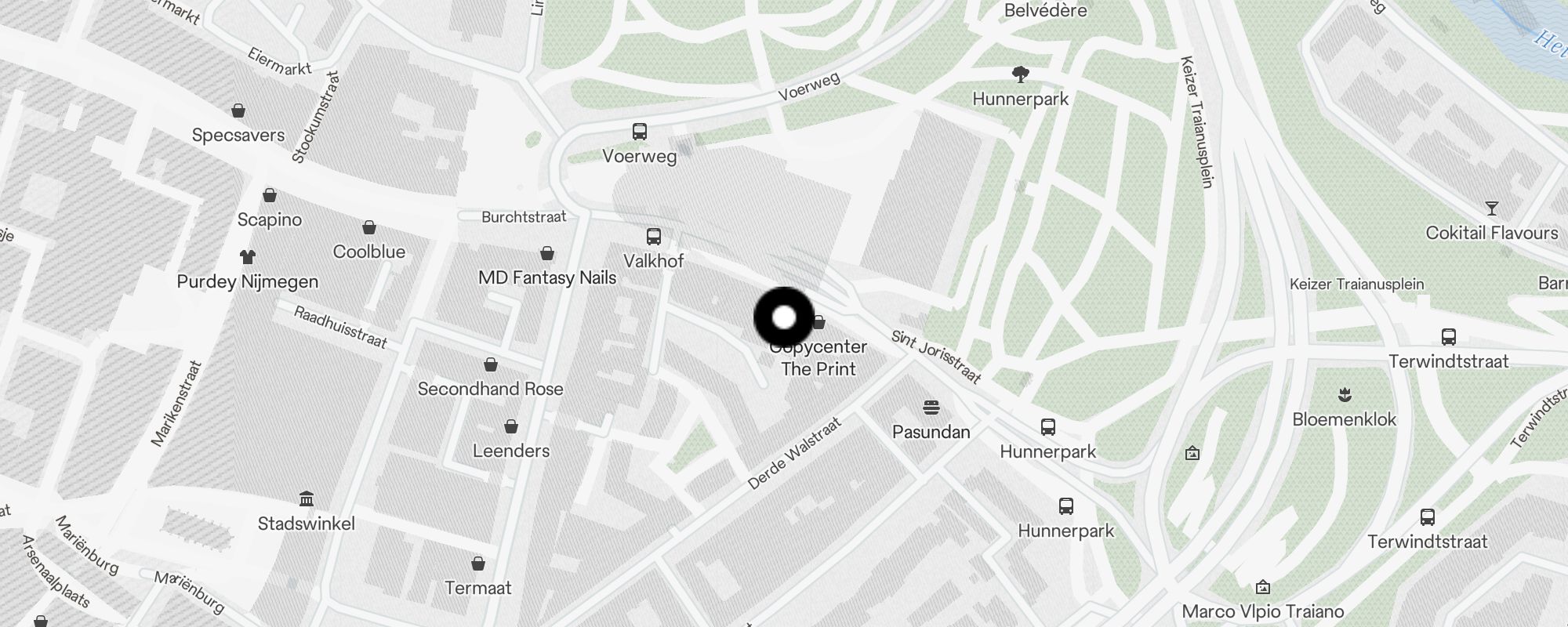This screenshot has width=1568, height=627.
Task: Select the Purdey Nijmegen clothing icon
Action: pyautogui.click(x=248, y=256)
